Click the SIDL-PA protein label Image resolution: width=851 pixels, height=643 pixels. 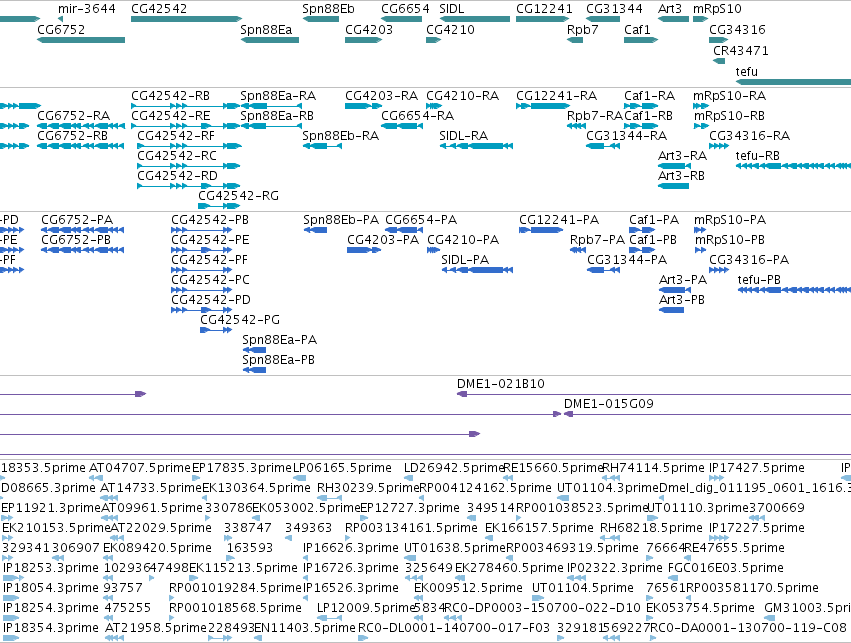[465, 260]
